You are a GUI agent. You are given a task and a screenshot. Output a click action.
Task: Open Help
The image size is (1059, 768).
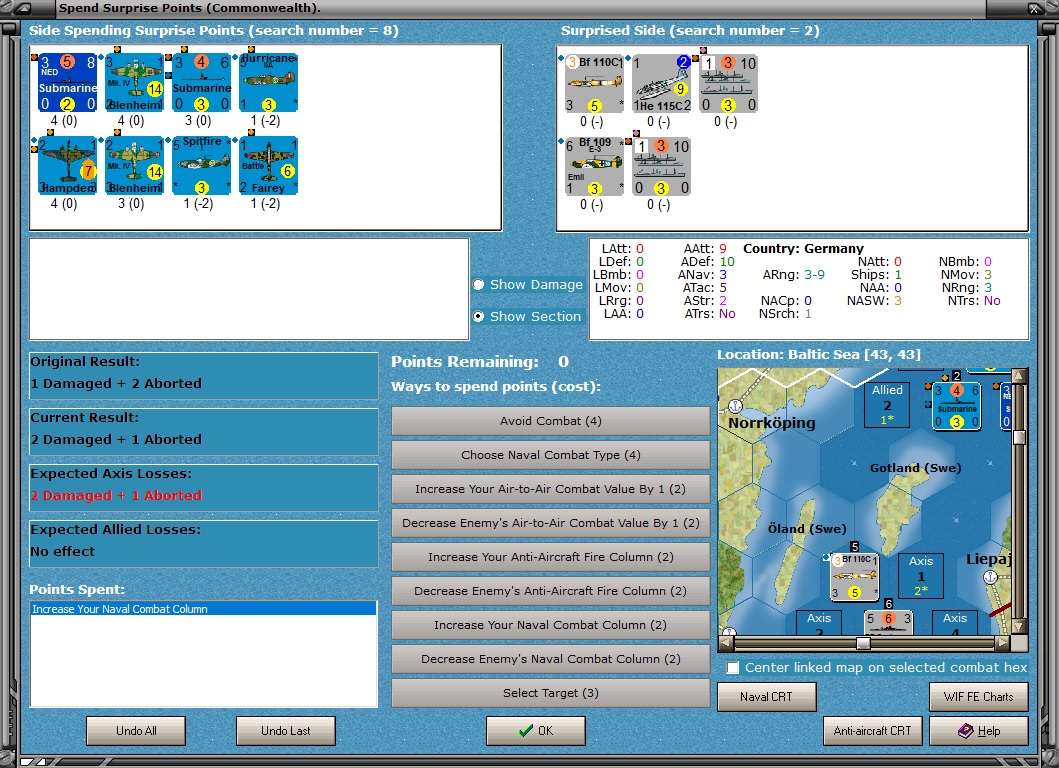point(979,731)
